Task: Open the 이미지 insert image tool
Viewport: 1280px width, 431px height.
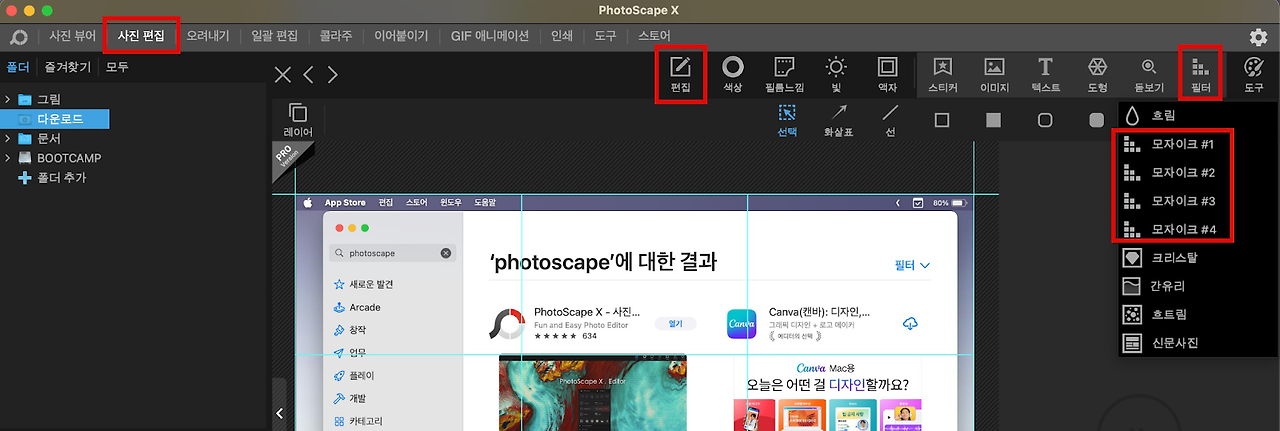Action: point(994,75)
